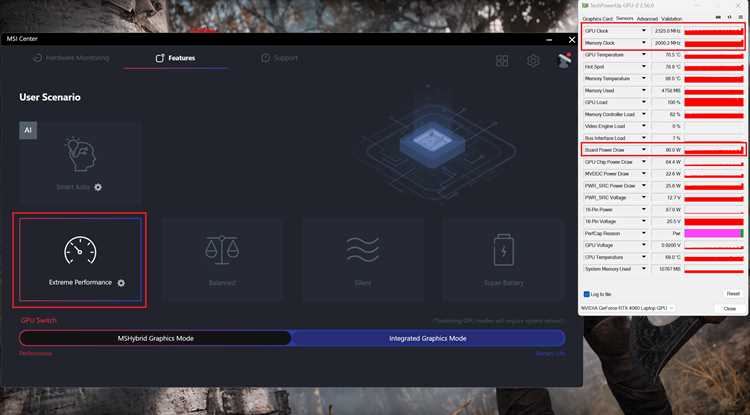Expand the Board Power Draw dropdown
Screen dimensions: 750x415
(644, 150)
